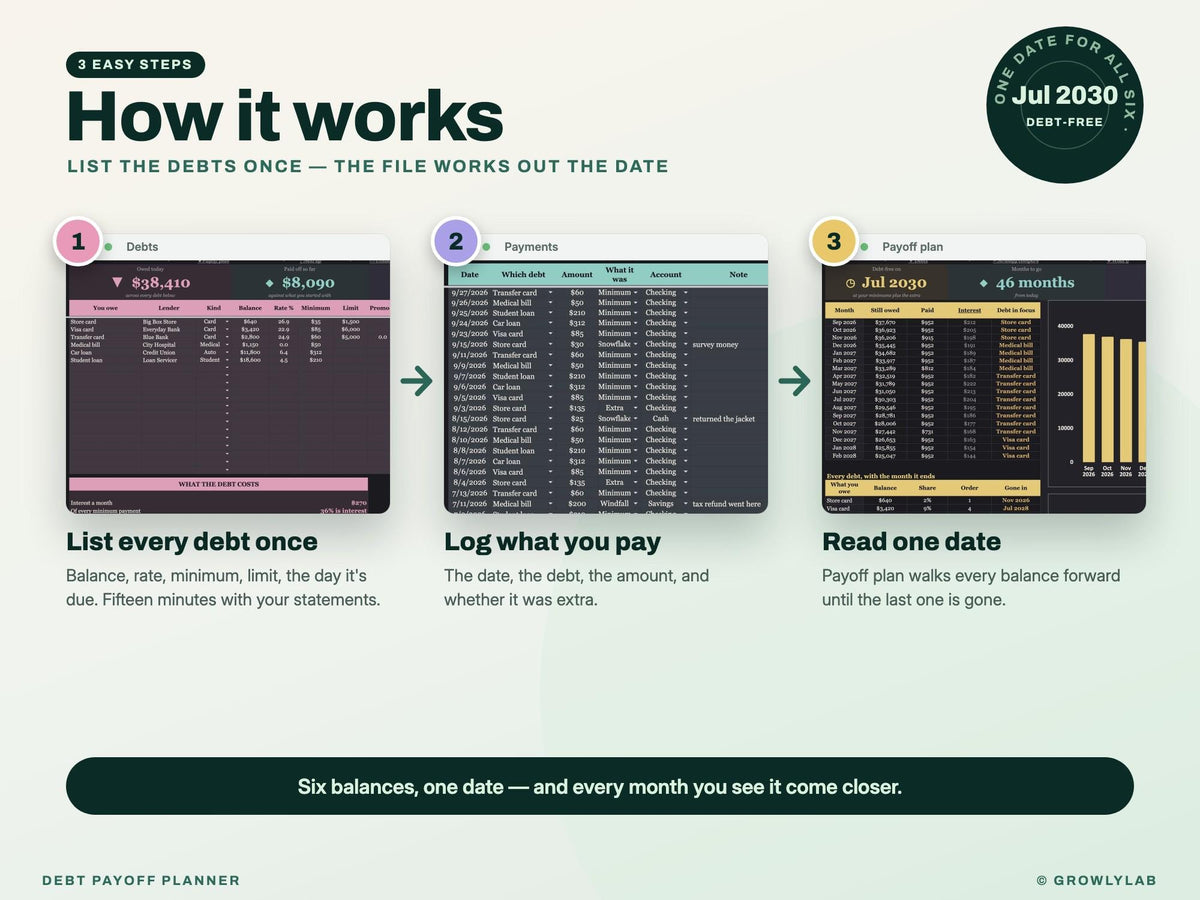The height and width of the screenshot is (900, 1200).
Task: Click the Log what you pay heading
Action: click(552, 542)
